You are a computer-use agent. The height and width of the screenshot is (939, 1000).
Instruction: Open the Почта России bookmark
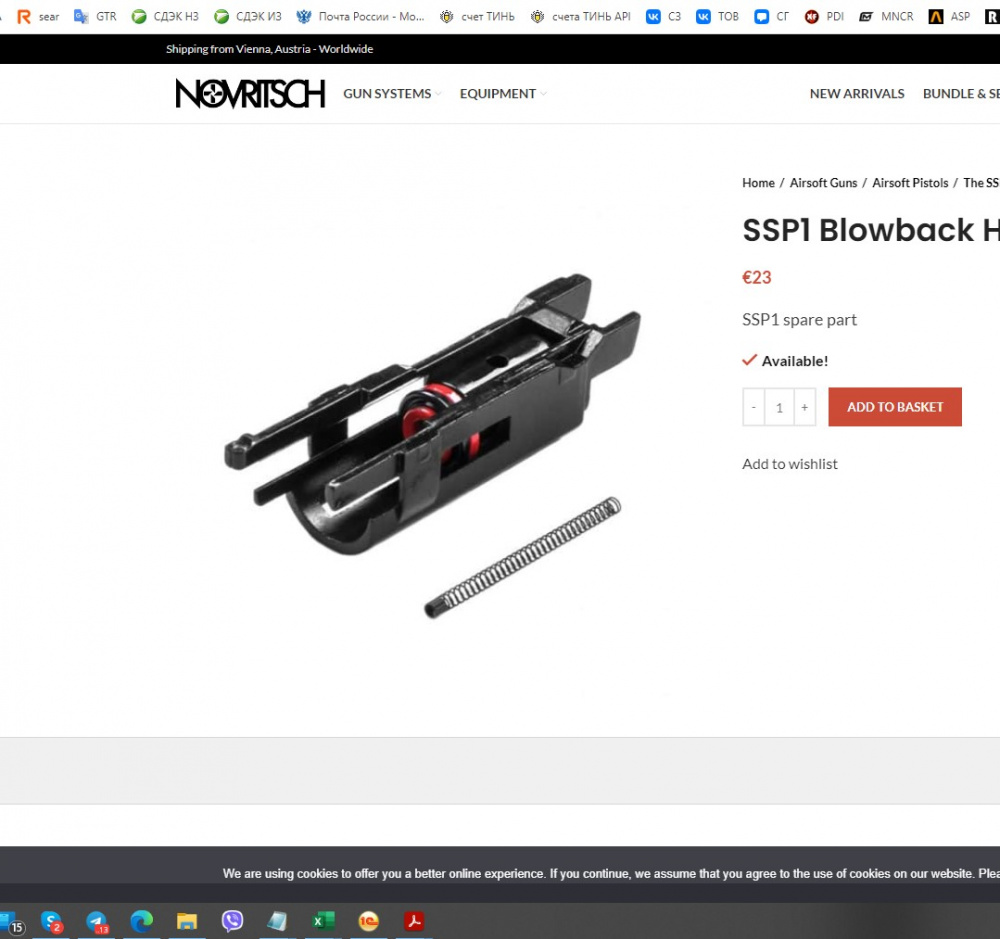click(x=360, y=17)
